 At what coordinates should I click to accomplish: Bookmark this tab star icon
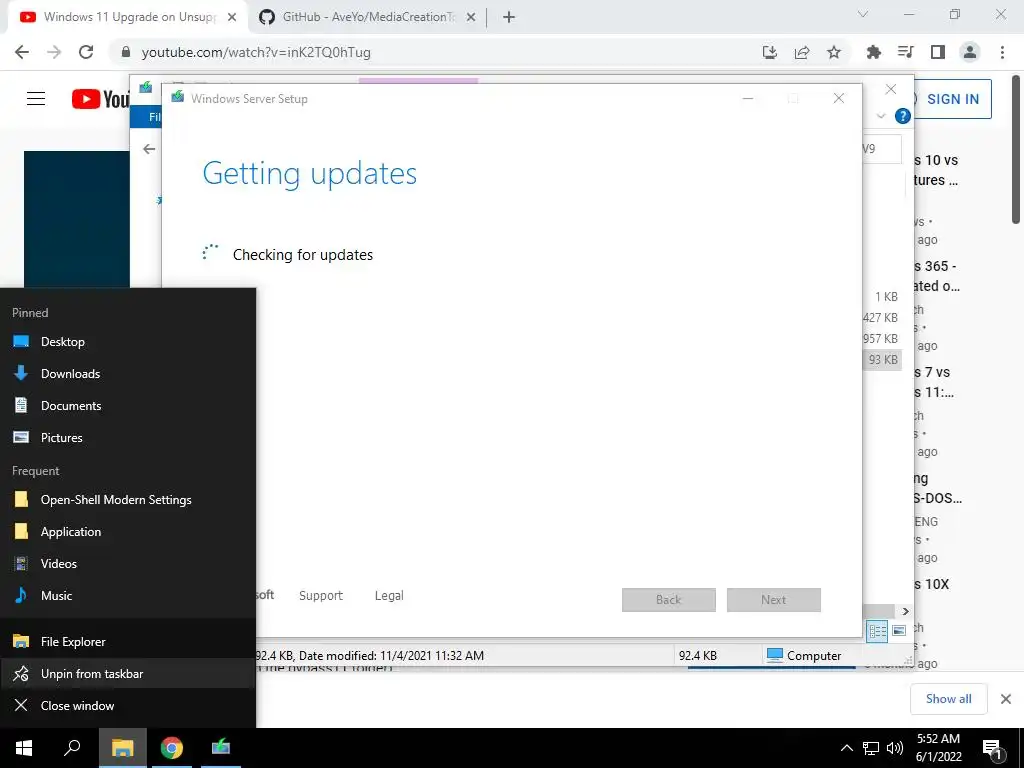coord(834,52)
